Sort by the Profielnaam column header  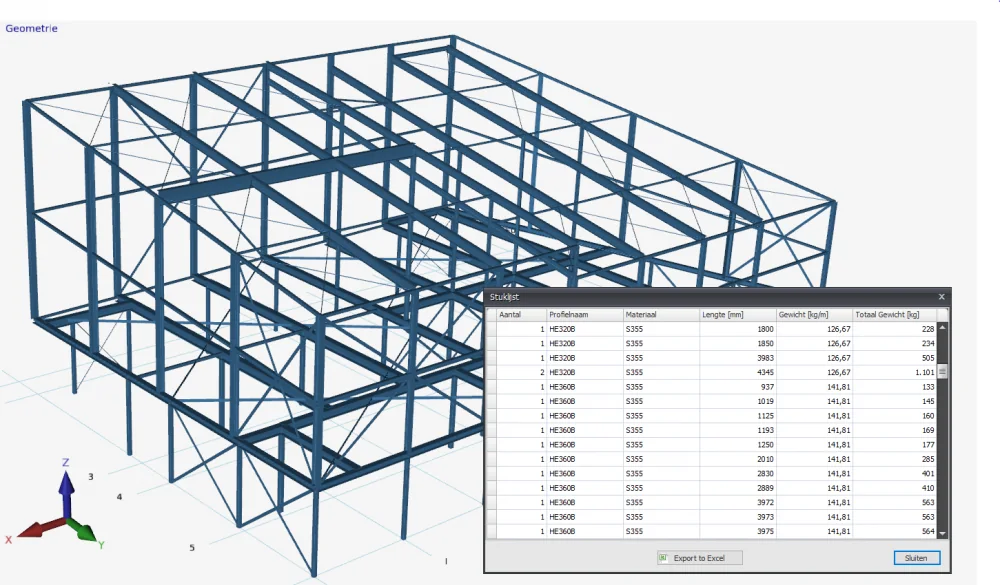pyautogui.click(x=585, y=315)
